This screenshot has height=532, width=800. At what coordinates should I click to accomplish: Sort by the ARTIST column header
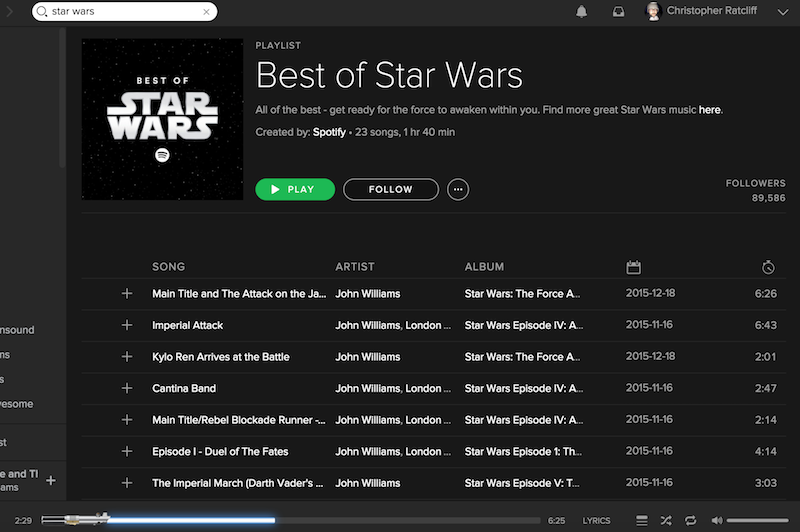355,267
